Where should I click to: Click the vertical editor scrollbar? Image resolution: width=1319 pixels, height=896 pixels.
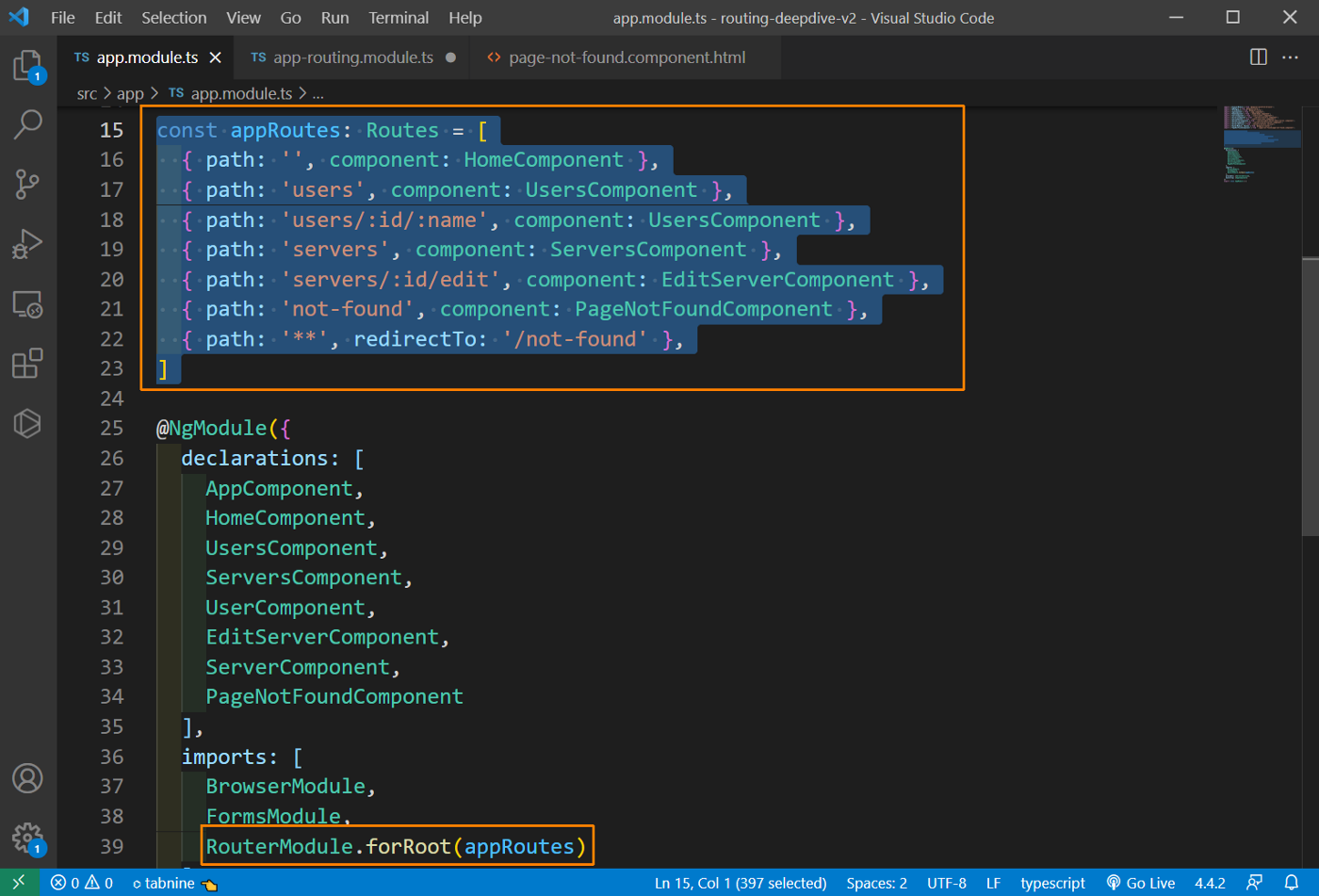[1311, 396]
